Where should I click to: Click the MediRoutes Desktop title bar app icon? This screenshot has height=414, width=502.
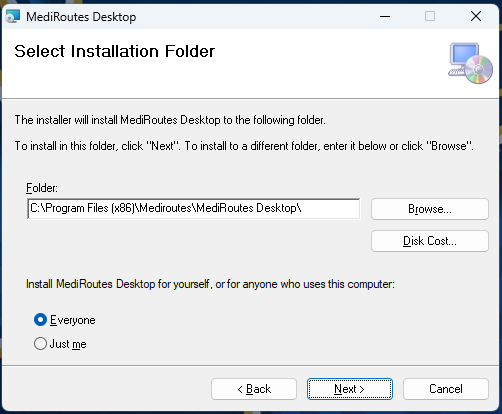point(13,16)
